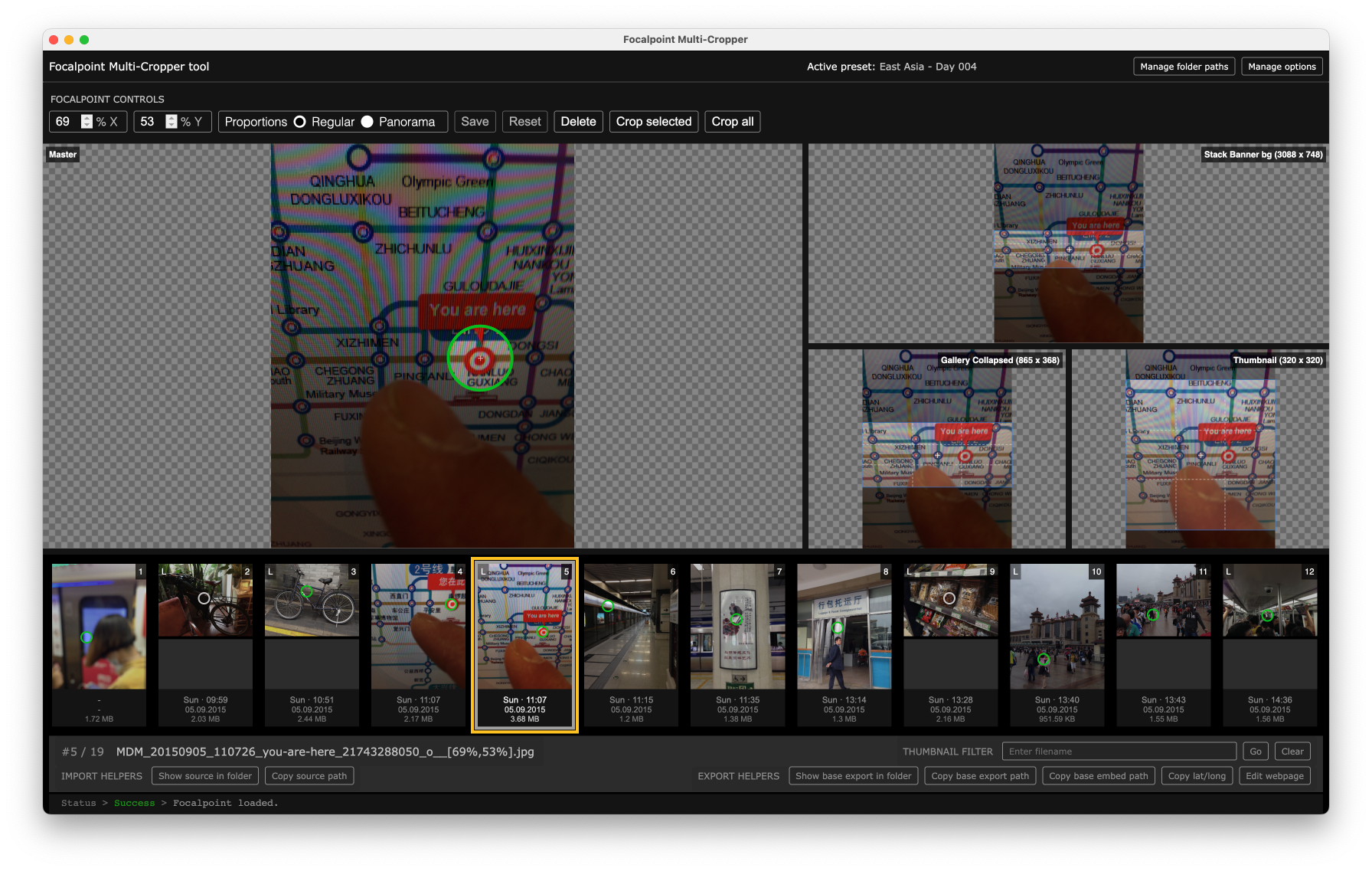Screen dimensions: 1372x871
Task: Select highlighted thumbnail 5 sized 3.68 MB
Action: pos(524,645)
